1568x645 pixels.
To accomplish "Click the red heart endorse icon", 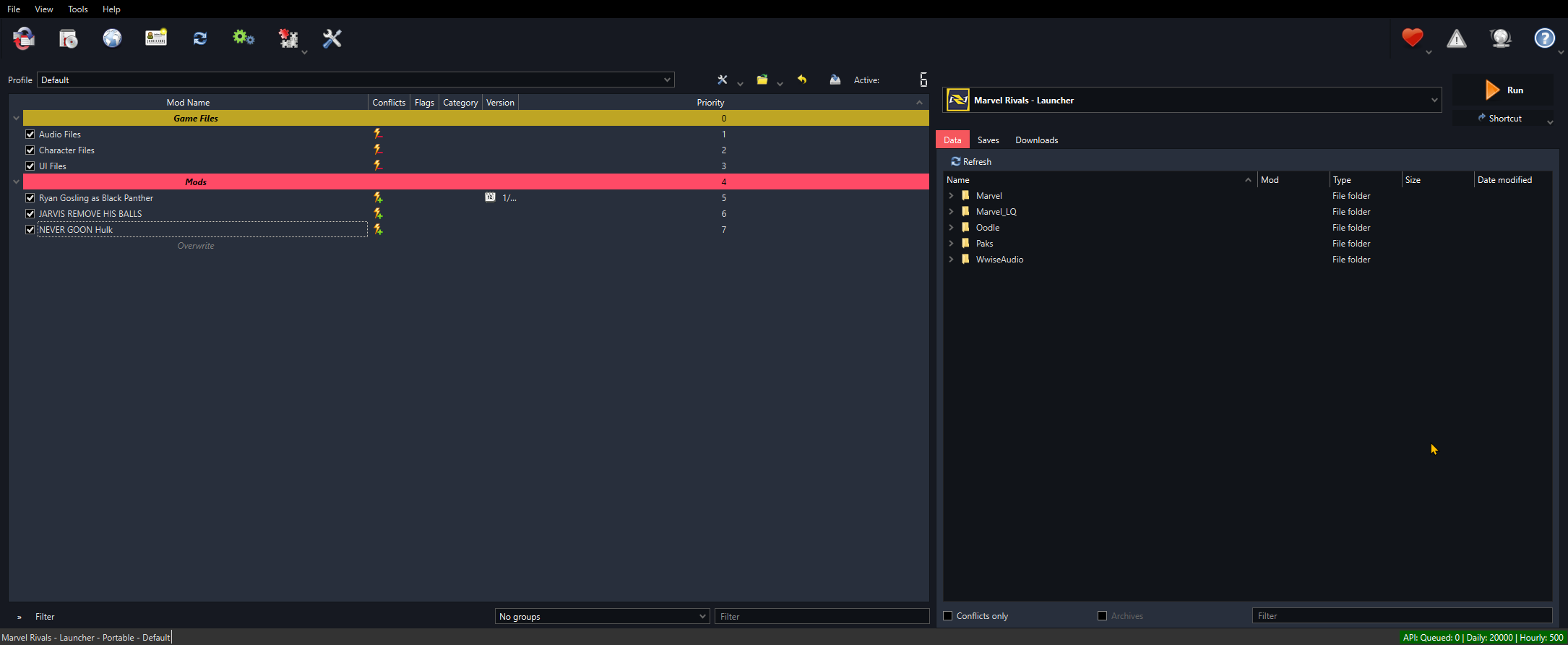I will [1413, 38].
